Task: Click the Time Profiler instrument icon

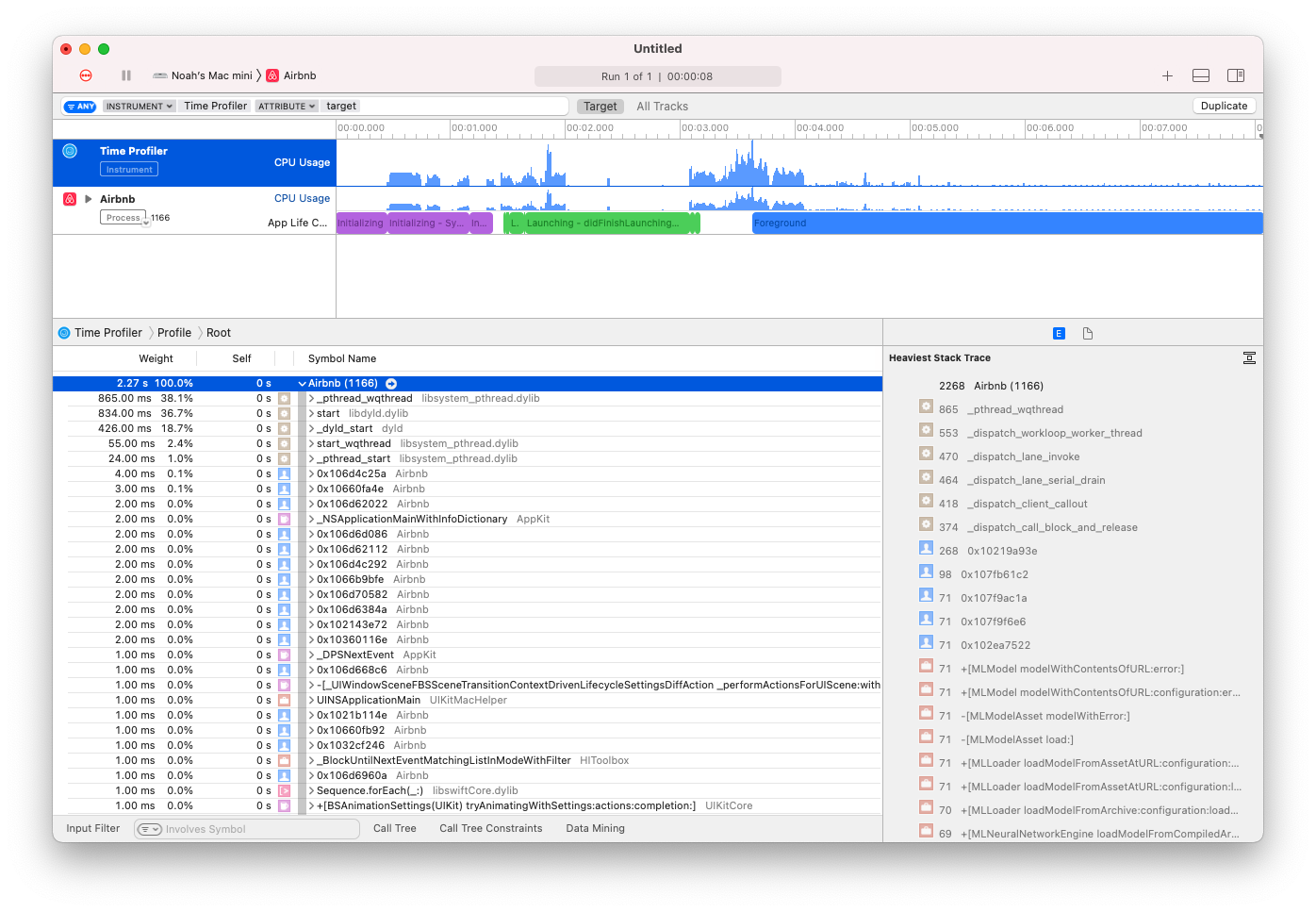Action: 70,151
